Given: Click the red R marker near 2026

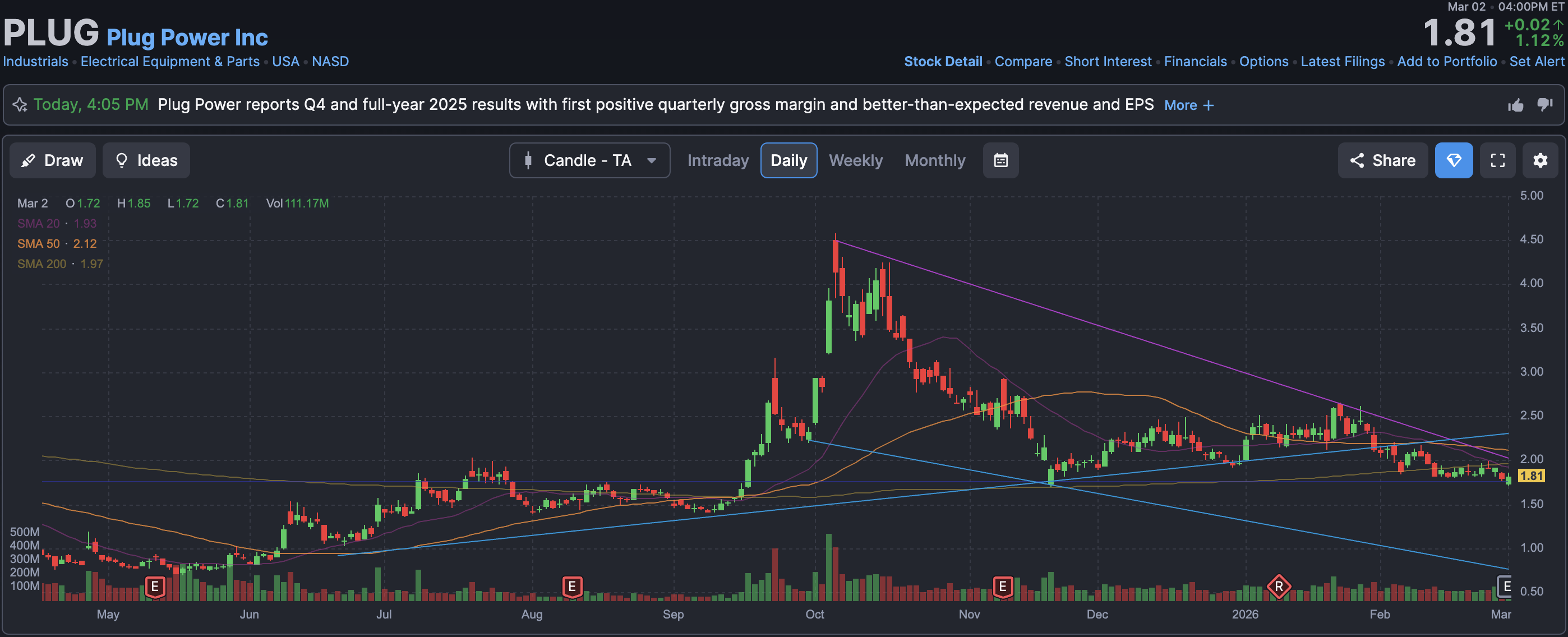Looking at the screenshot, I should 1278,587.
